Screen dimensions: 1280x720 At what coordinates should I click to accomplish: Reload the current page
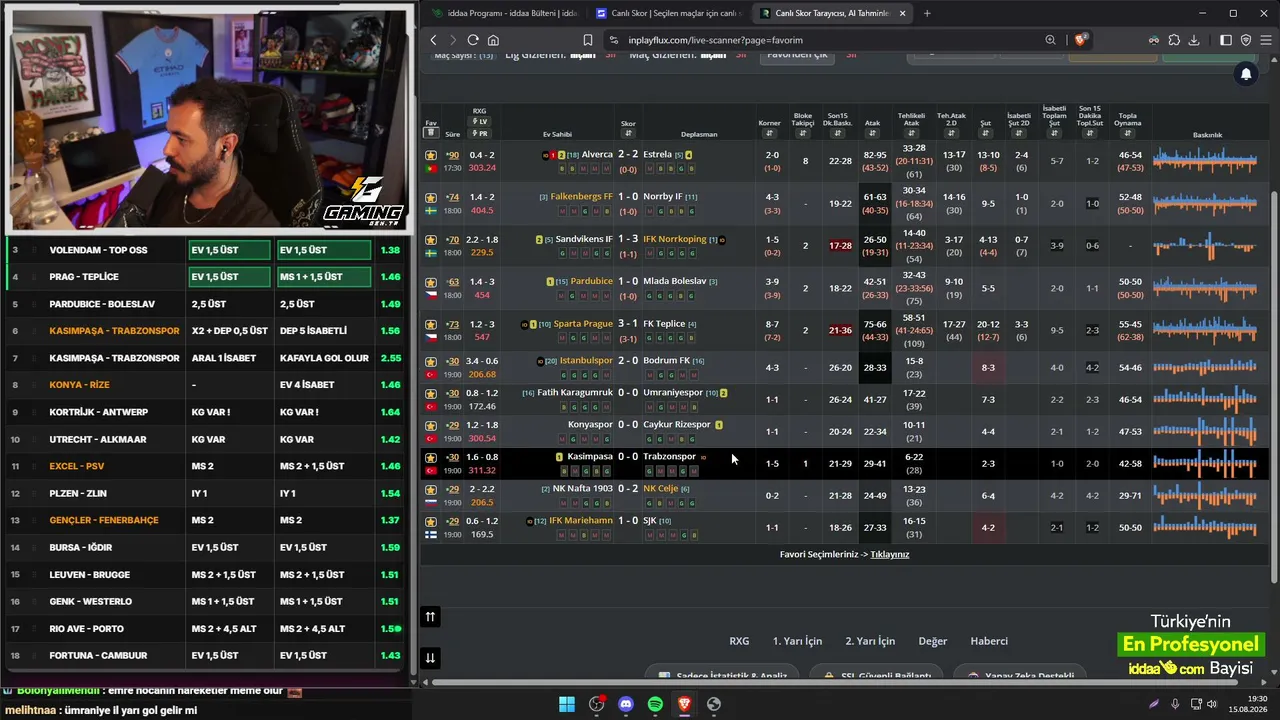473,40
